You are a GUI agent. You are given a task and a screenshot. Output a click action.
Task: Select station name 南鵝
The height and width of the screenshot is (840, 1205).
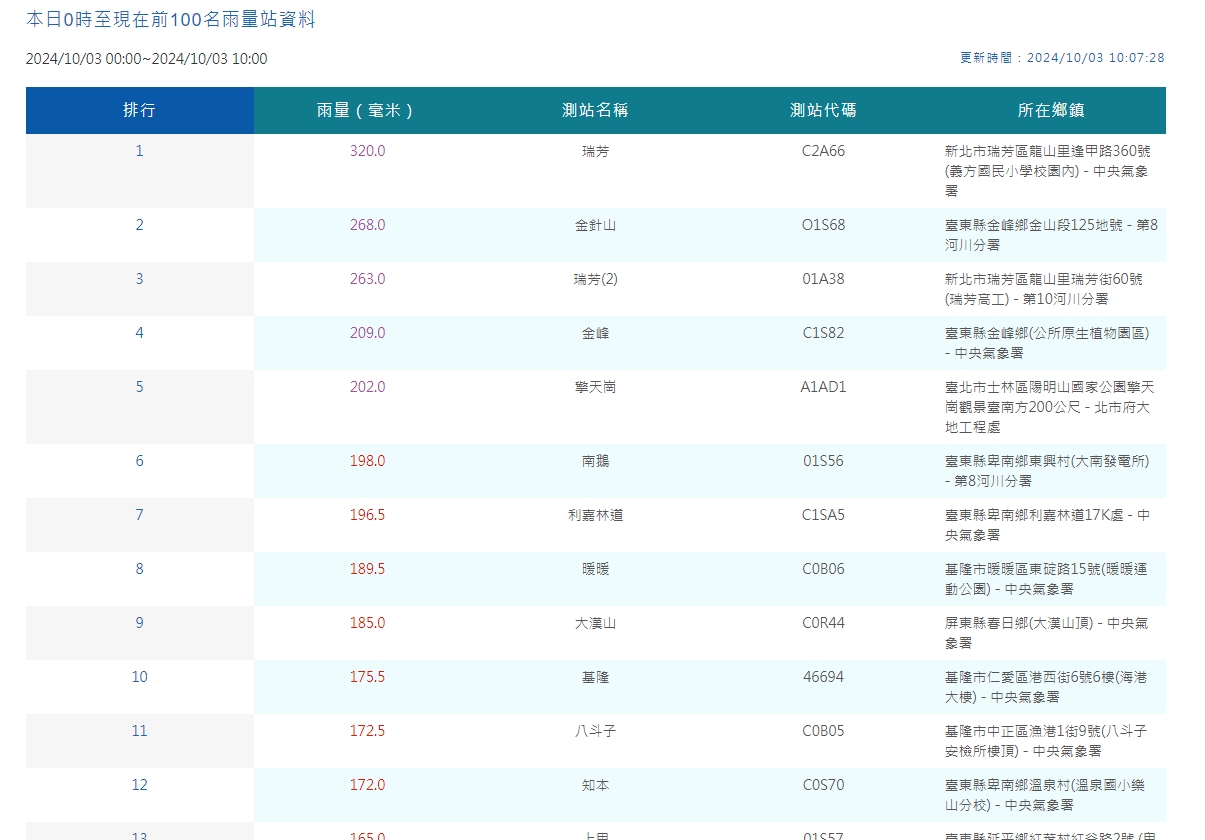595,461
